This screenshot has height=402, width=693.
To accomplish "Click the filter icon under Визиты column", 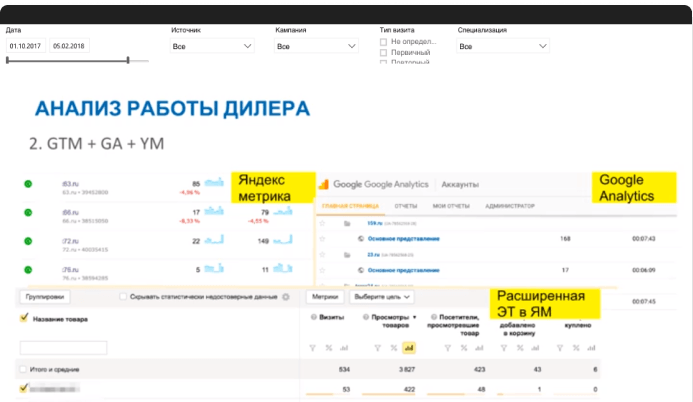I will 312,348.
